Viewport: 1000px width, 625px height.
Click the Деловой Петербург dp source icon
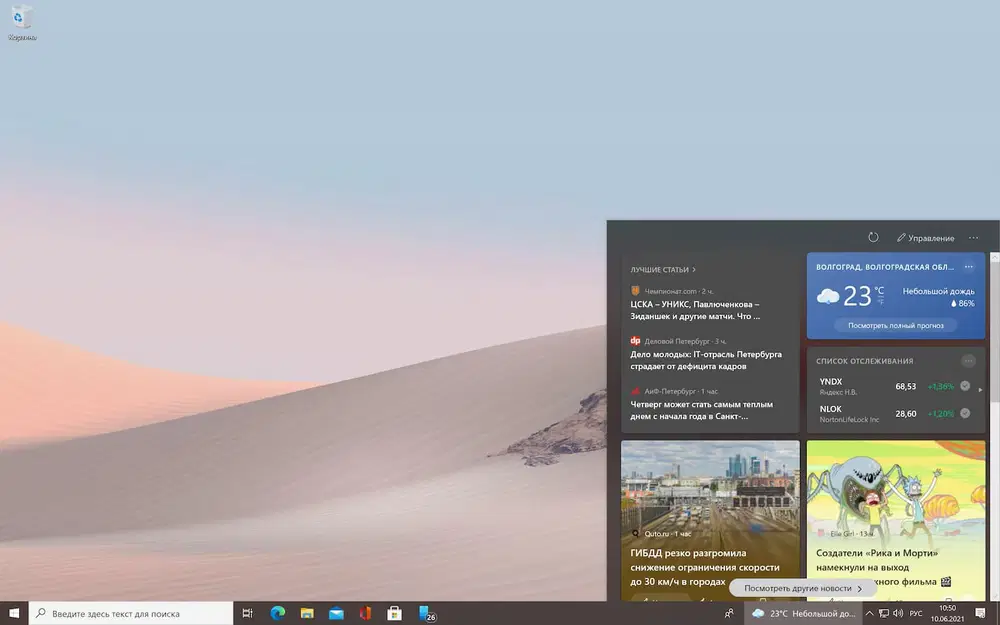[x=635, y=341]
